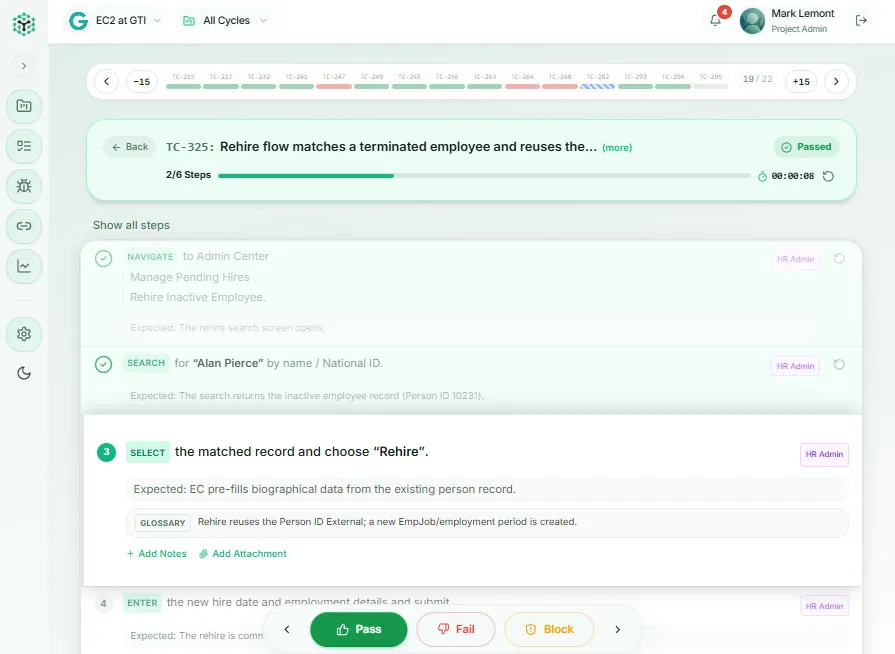Select failed test case TC-247 marker

[x=334, y=82]
